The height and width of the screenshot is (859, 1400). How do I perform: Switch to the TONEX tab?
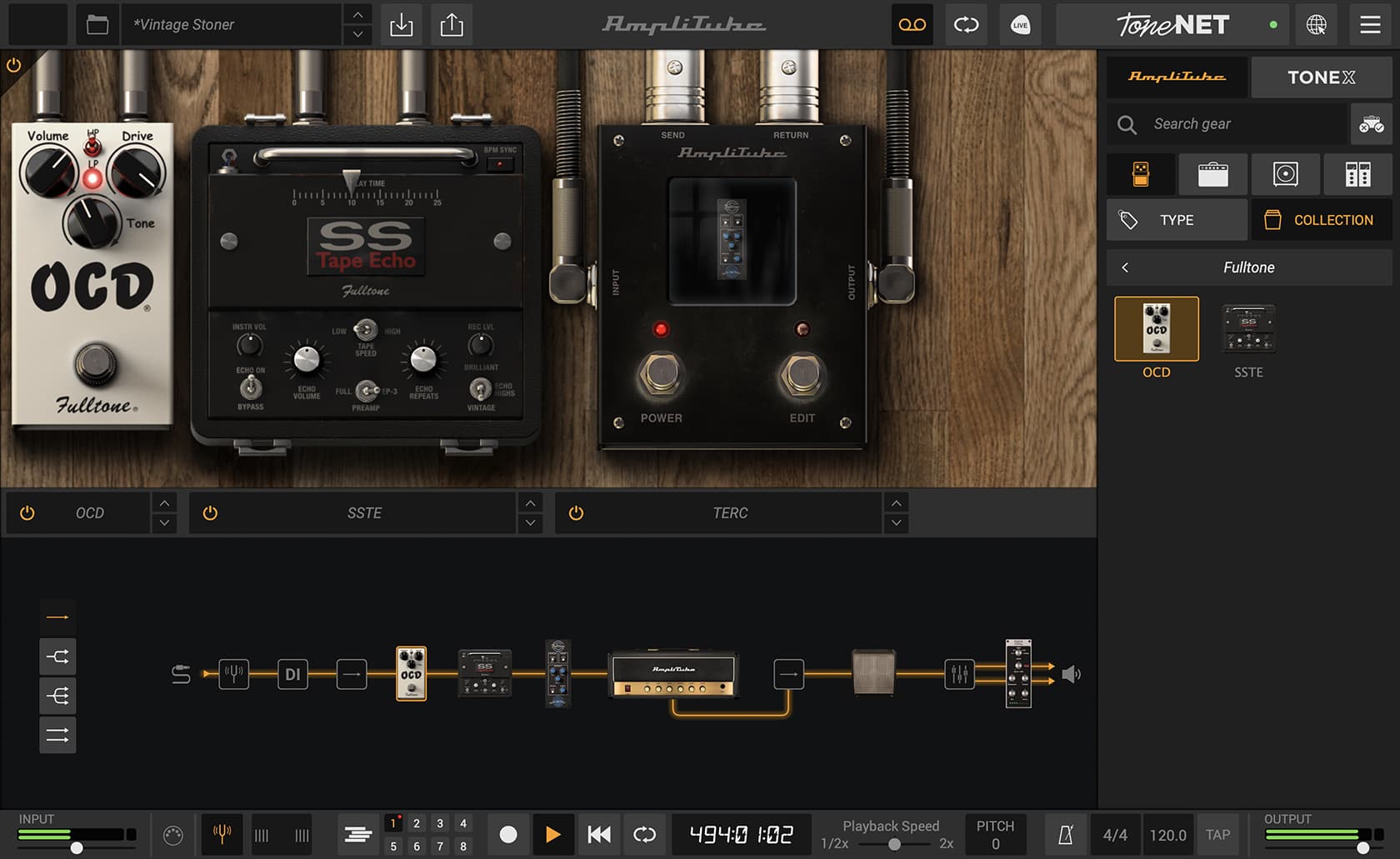click(1321, 77)
